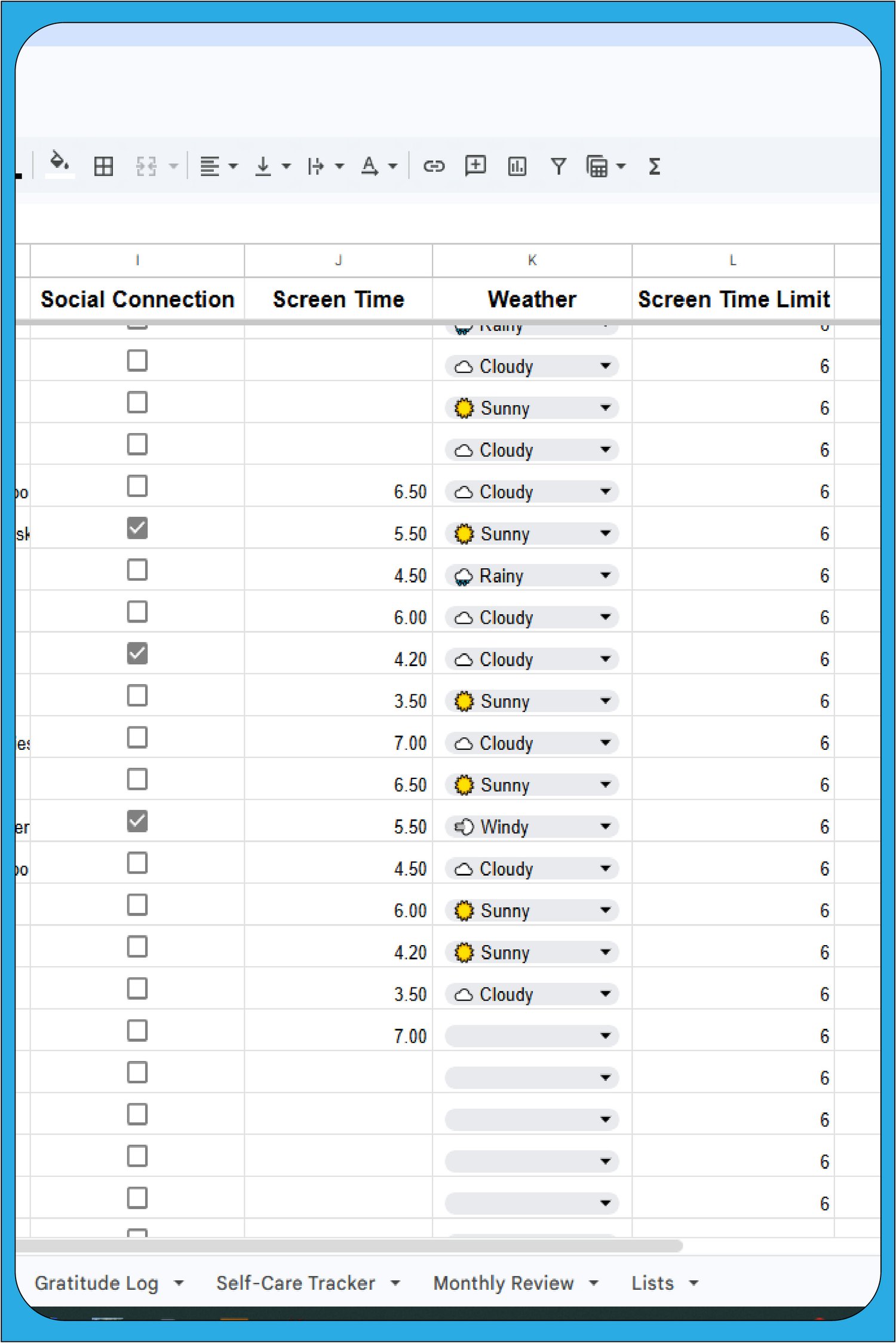Switch to Monthly Review sheet

[x=504, y=1283]
